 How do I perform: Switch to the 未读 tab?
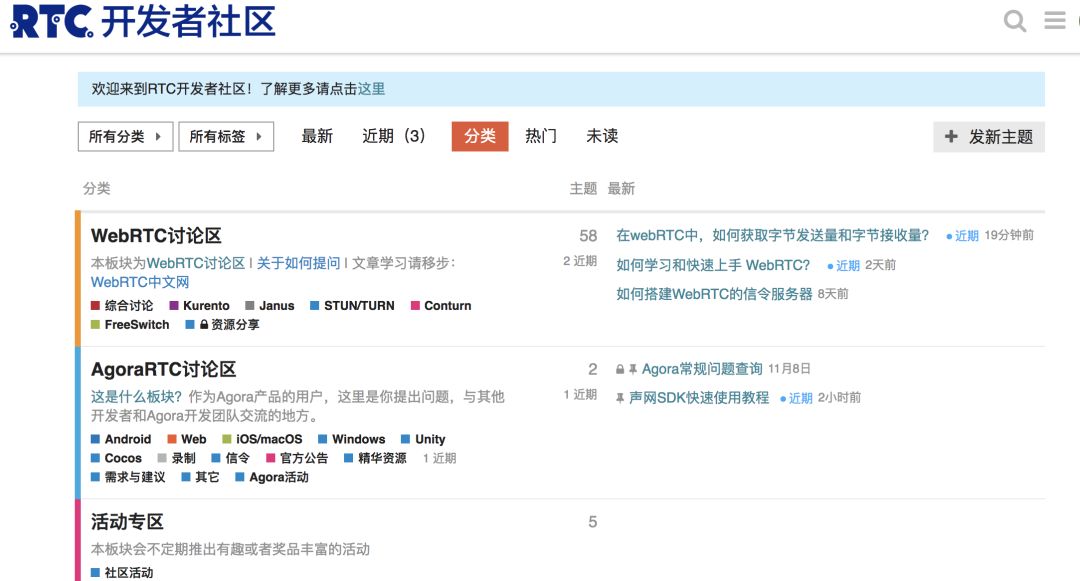coord(602,136)
